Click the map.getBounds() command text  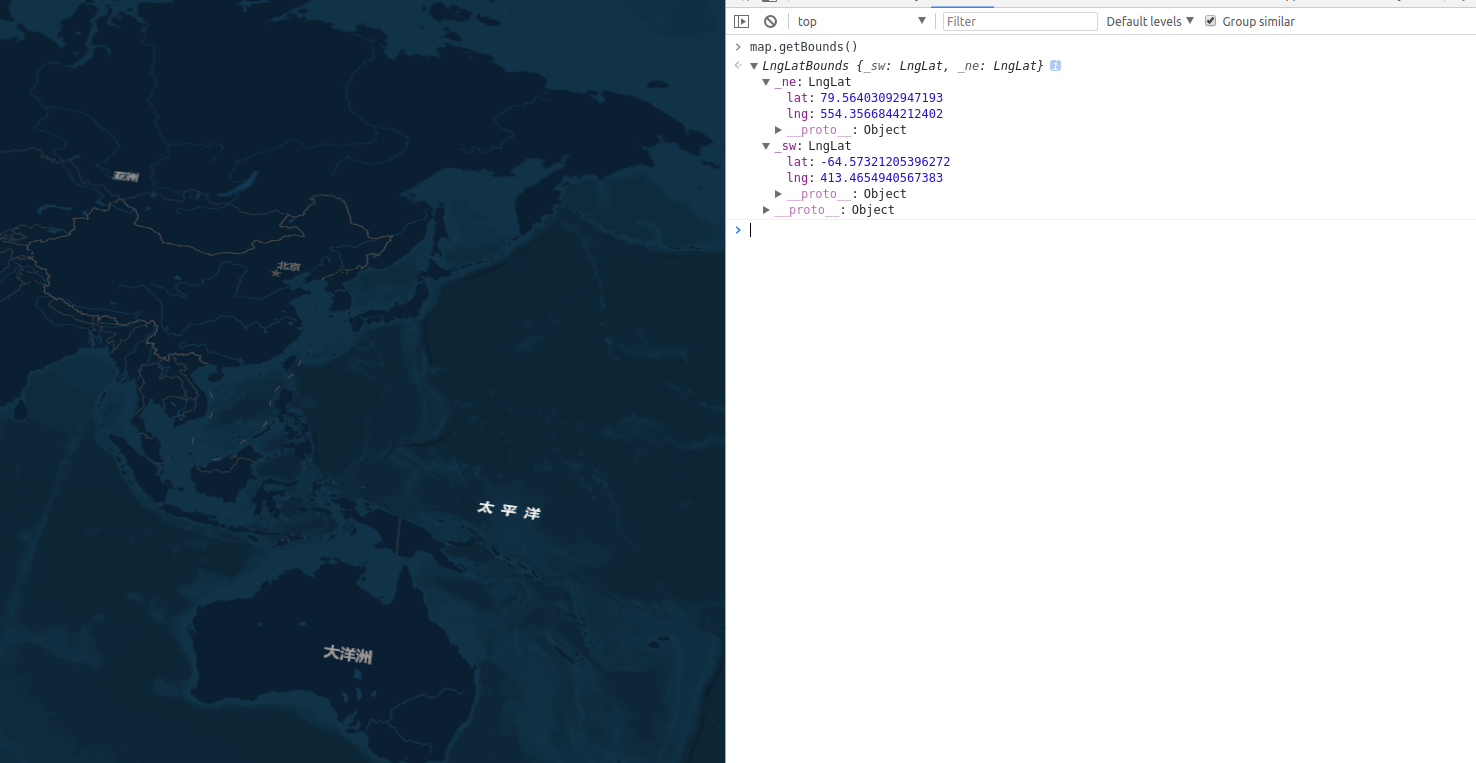pyautogui.click(x=801, y=46)
